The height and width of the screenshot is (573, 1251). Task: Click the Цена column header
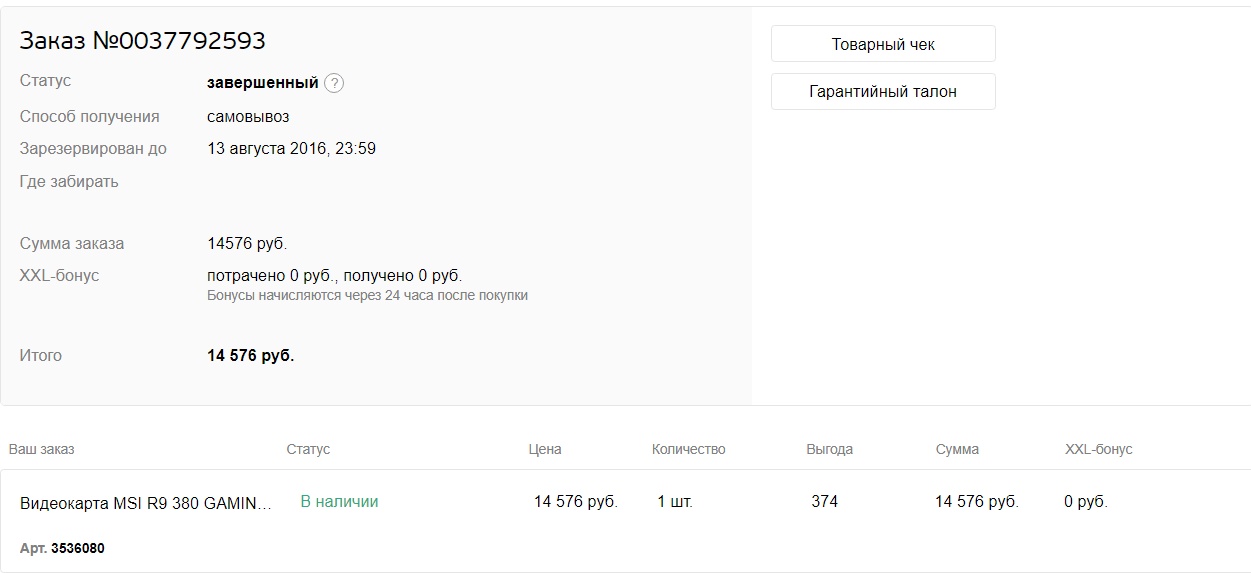coord(545,449)
